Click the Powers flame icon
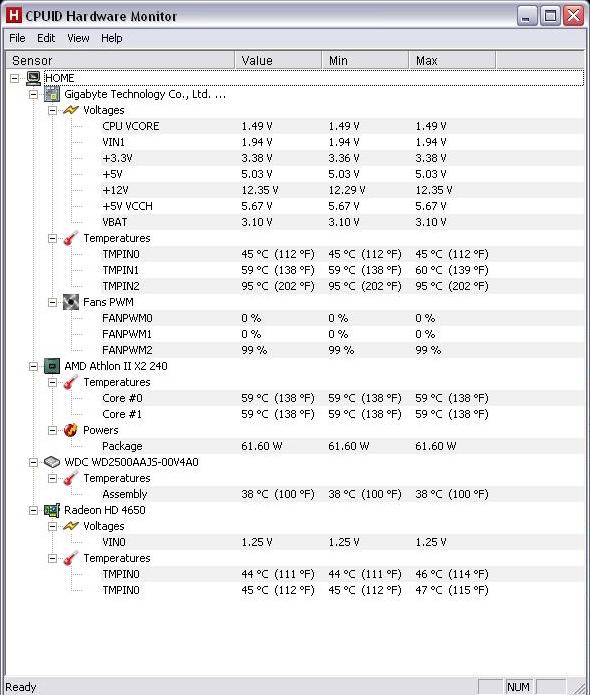 pos(71,430)
